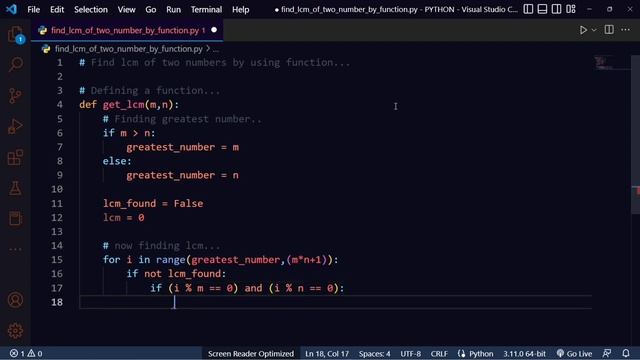Open the Go menu
This screenshot has width=640, height=360.
click(x=151, y=9)
